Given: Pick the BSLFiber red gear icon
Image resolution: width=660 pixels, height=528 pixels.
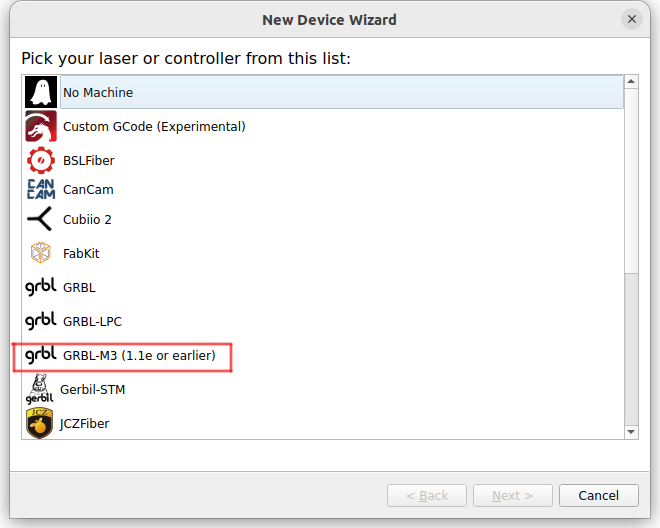Looking at the screenshot, I should coord(41,160).
